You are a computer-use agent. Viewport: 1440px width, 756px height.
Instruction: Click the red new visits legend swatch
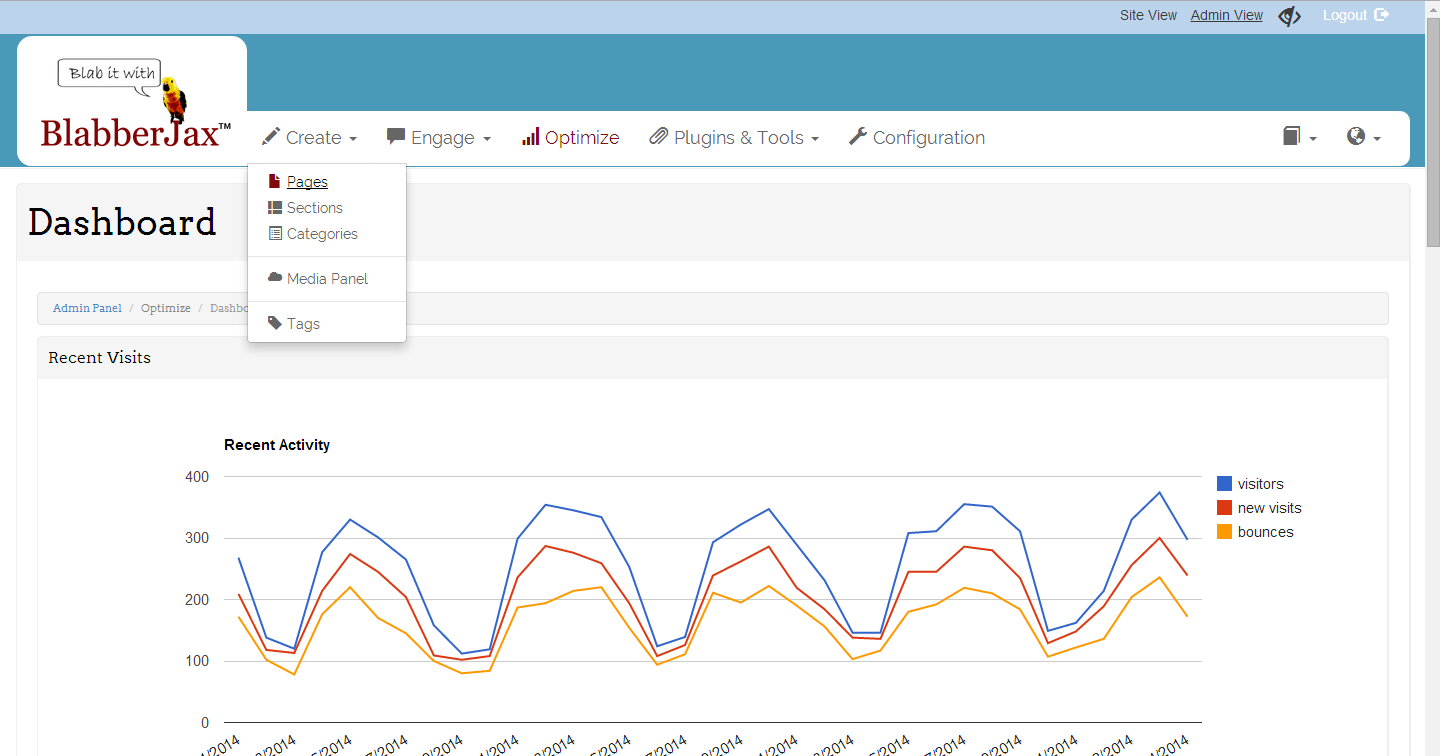1224,508
